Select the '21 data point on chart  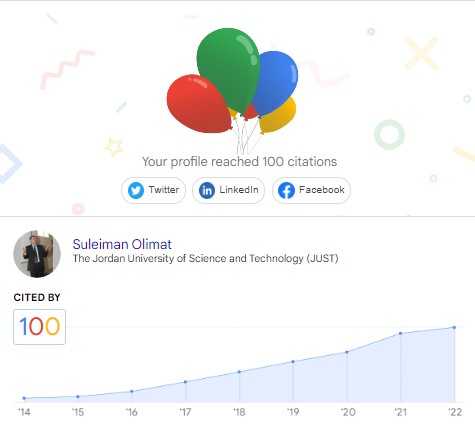[x=400, y=333]
